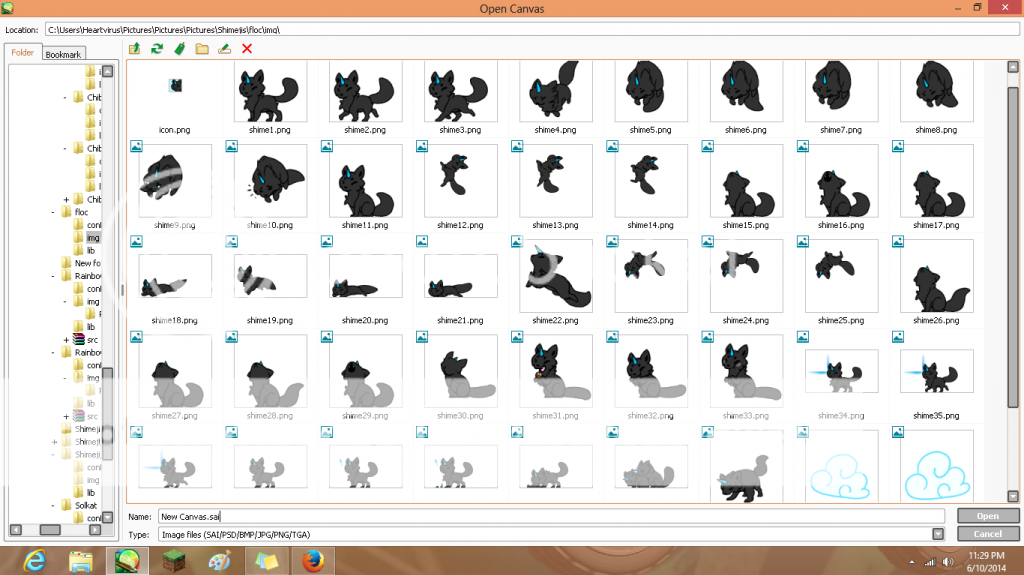Viewport: 1024px width, 575px height.
Task: Expand the src folder node
Action: (x=66, y=340)
